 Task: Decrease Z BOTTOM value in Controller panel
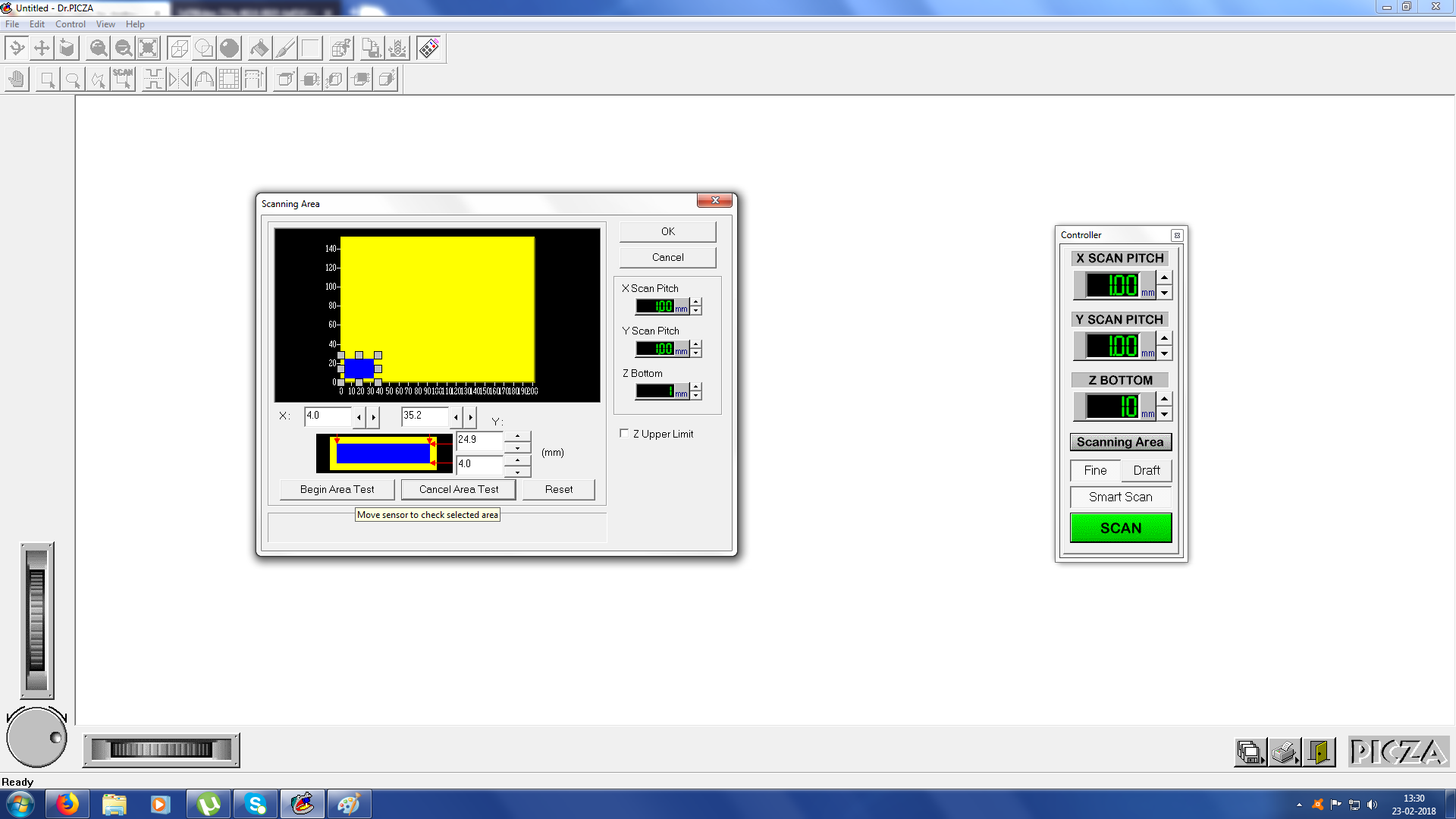pos(1164,415)
